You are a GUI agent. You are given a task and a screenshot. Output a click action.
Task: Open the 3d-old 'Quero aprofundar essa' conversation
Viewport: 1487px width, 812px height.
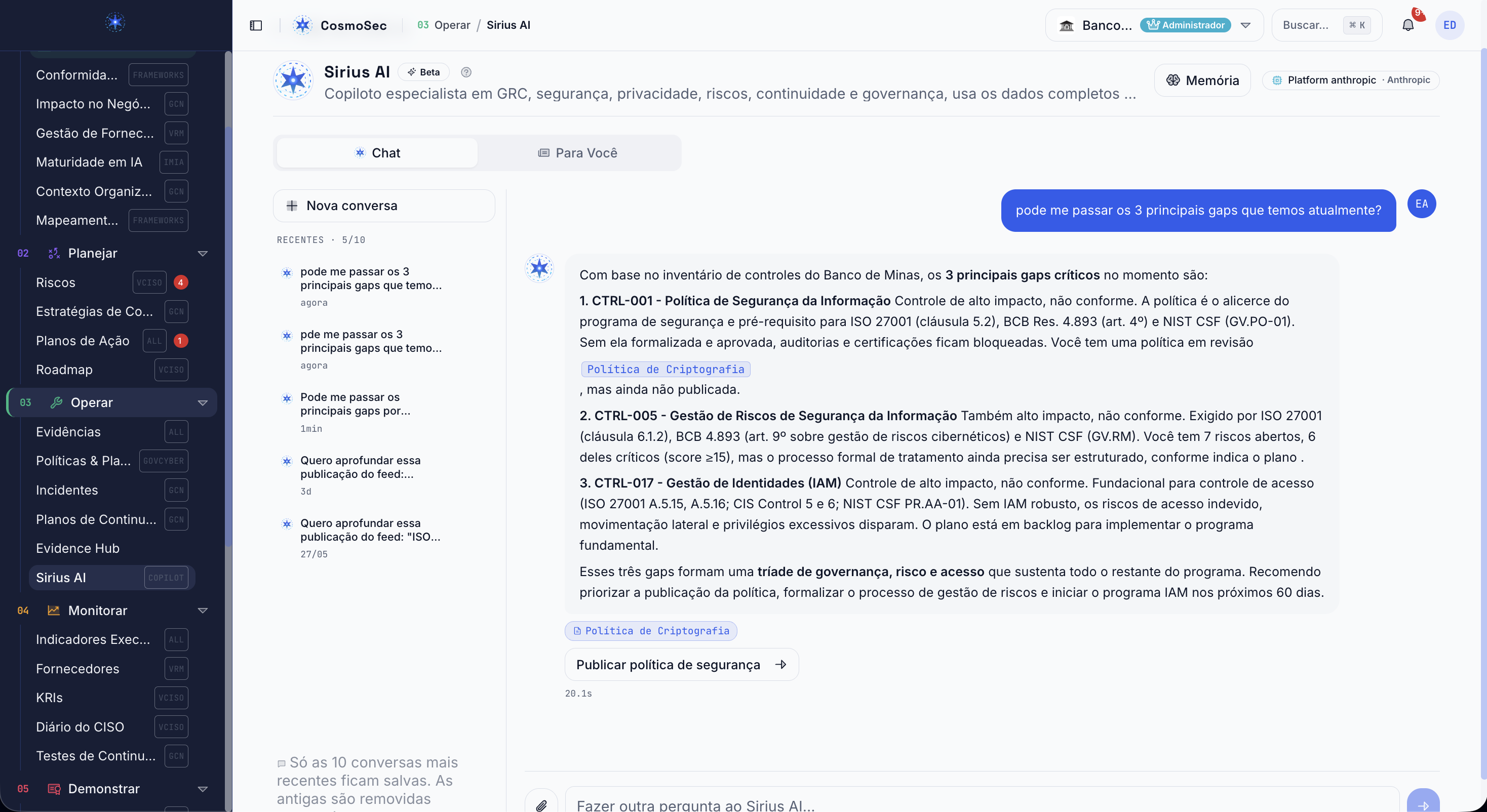(x=384, y=475)
